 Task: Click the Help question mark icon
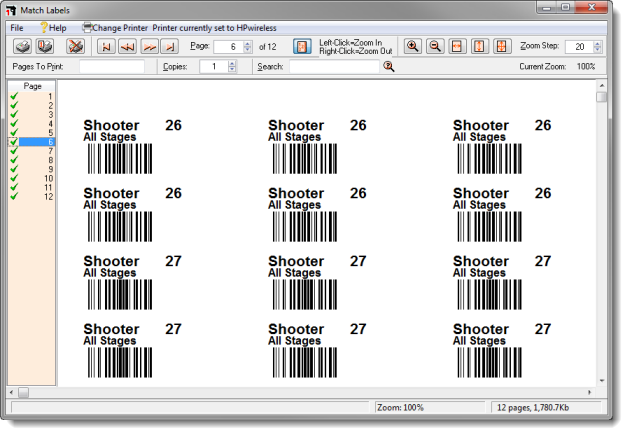[x=44, y=28]
